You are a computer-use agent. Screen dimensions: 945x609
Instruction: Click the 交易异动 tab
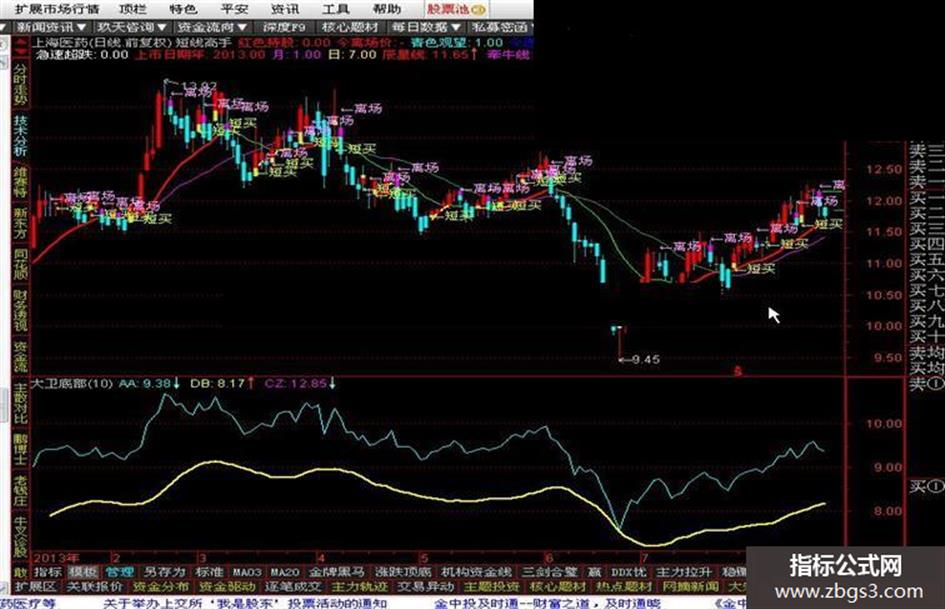pos(425,586)
